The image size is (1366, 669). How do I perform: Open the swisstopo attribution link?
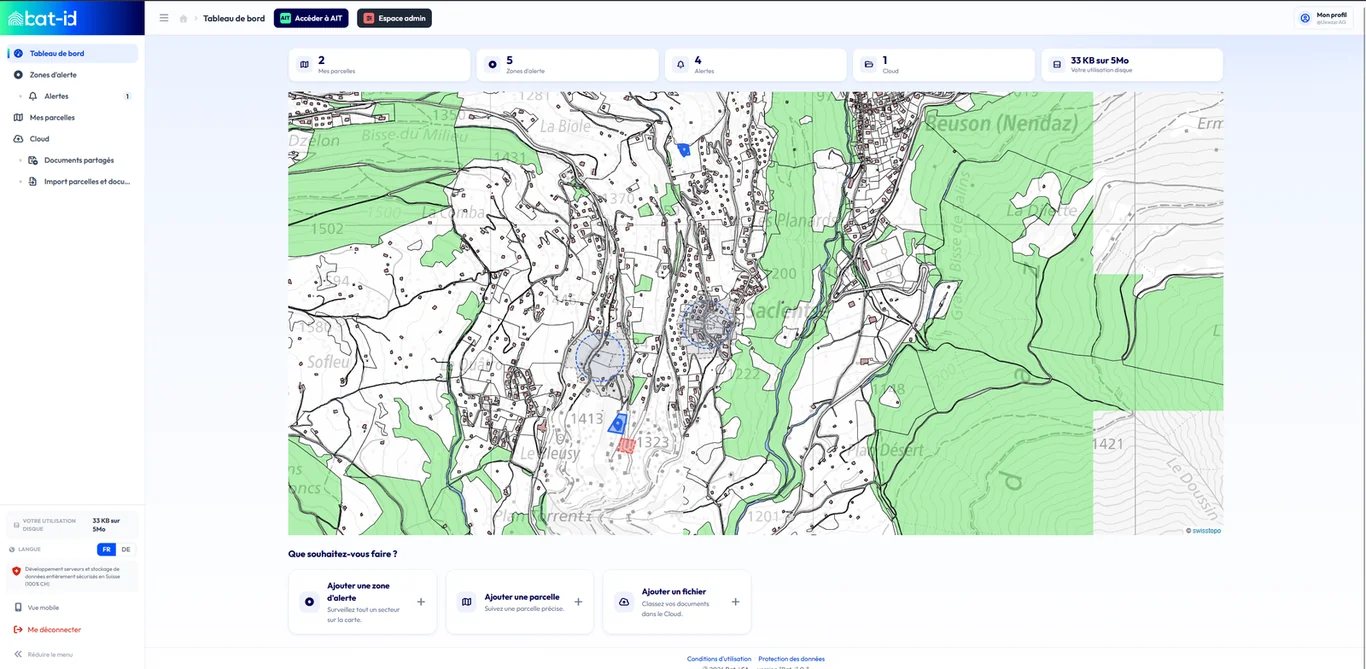click(x=1207, y=531)
